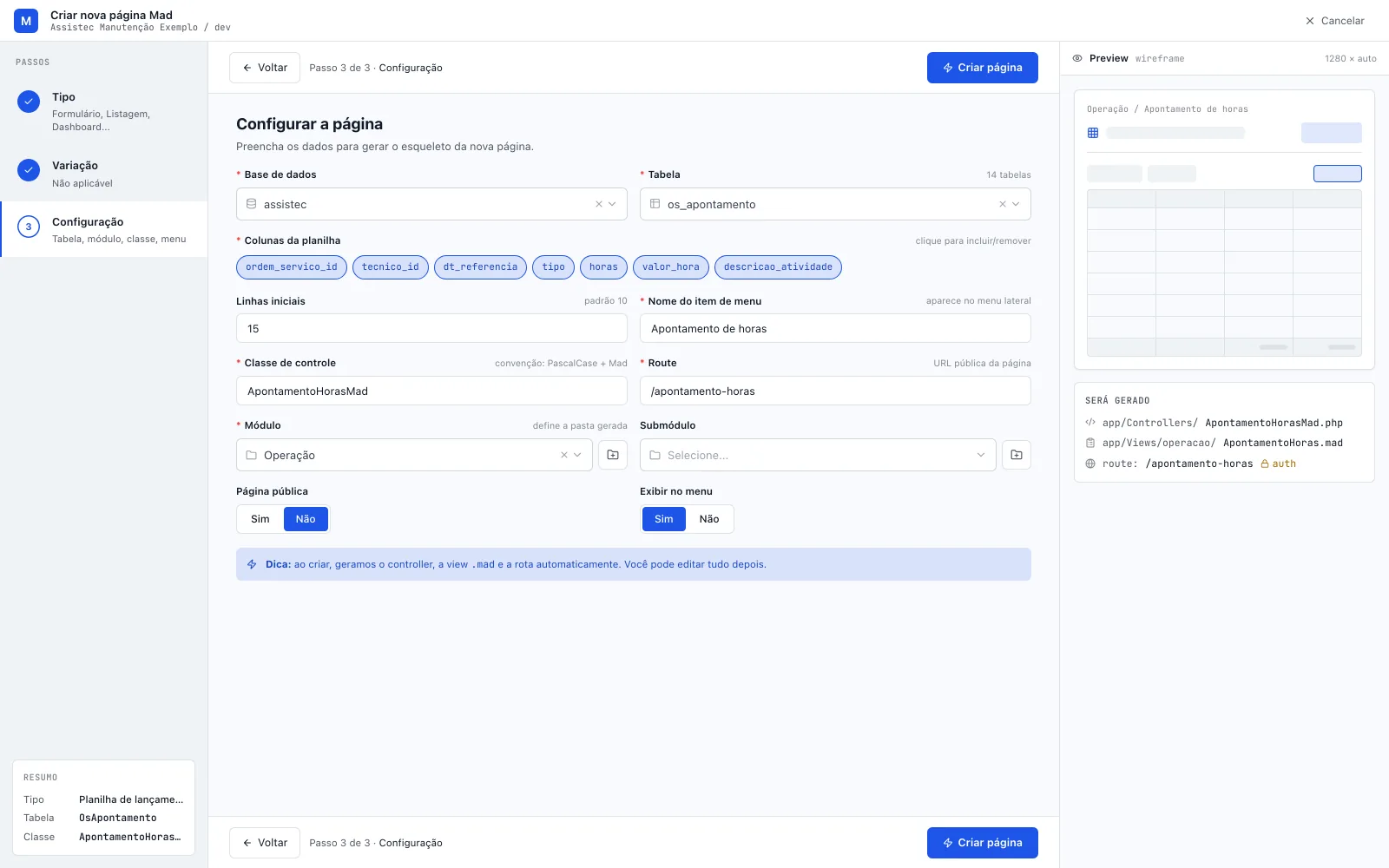Screen dimensions: 1389x868
Task: Toggle the ordem_servico_id column chip
Action: 292,267
